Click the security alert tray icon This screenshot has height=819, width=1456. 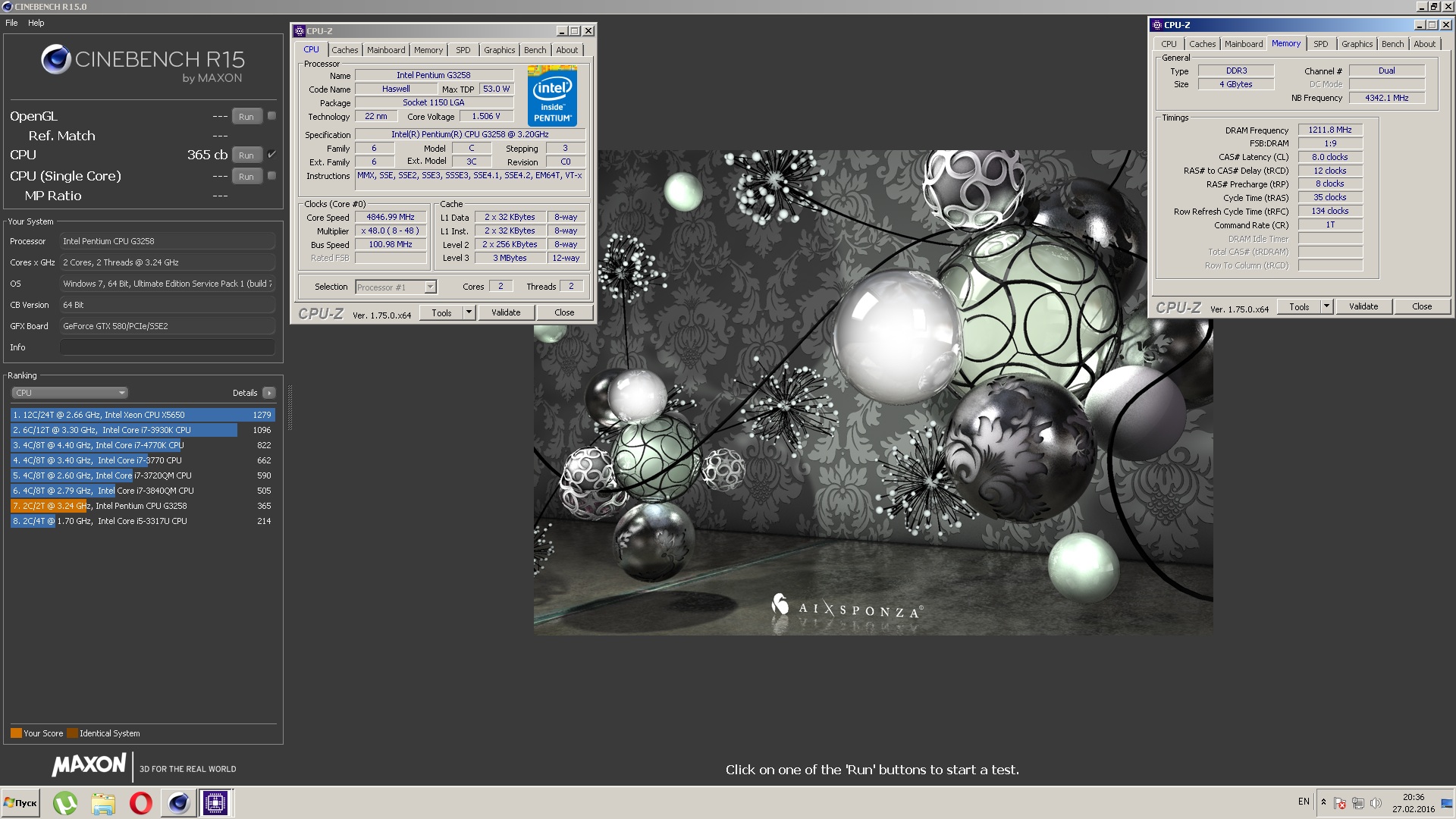[1340, 802]
